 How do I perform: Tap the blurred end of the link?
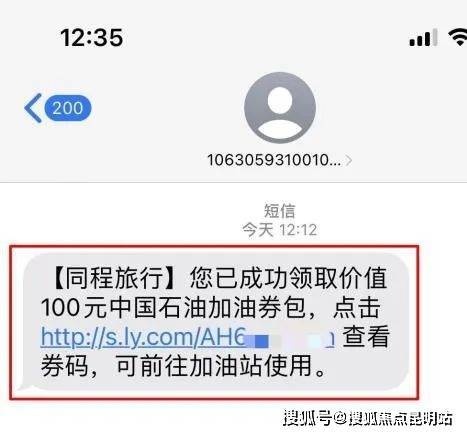(291, 338)
